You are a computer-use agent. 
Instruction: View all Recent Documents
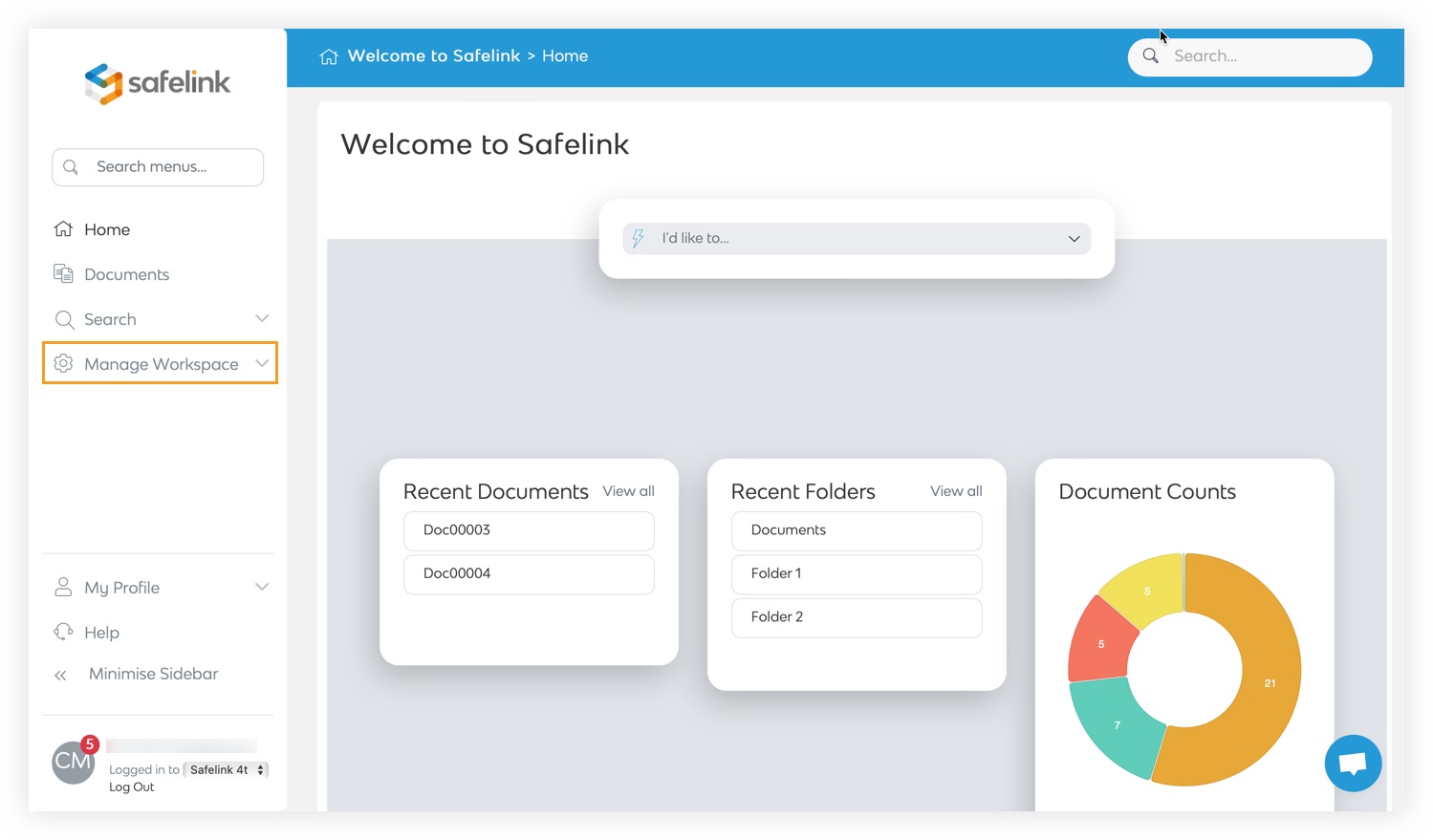[x=628, y=491]
